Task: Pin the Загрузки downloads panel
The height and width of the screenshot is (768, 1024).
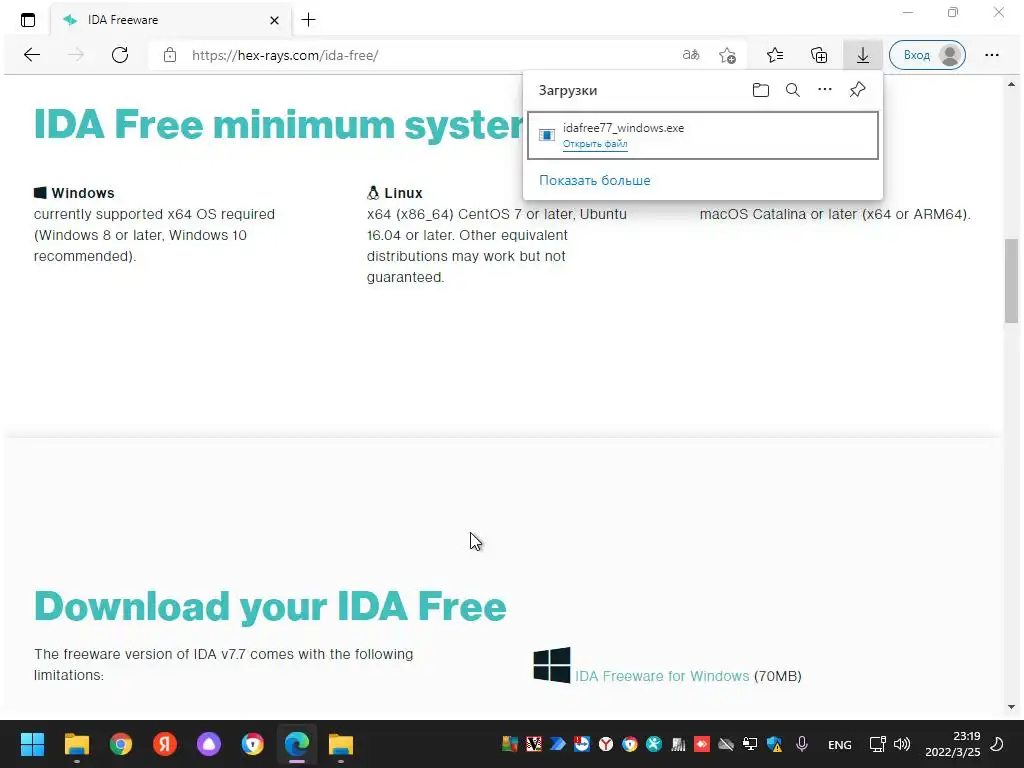Action: (857, 90)
